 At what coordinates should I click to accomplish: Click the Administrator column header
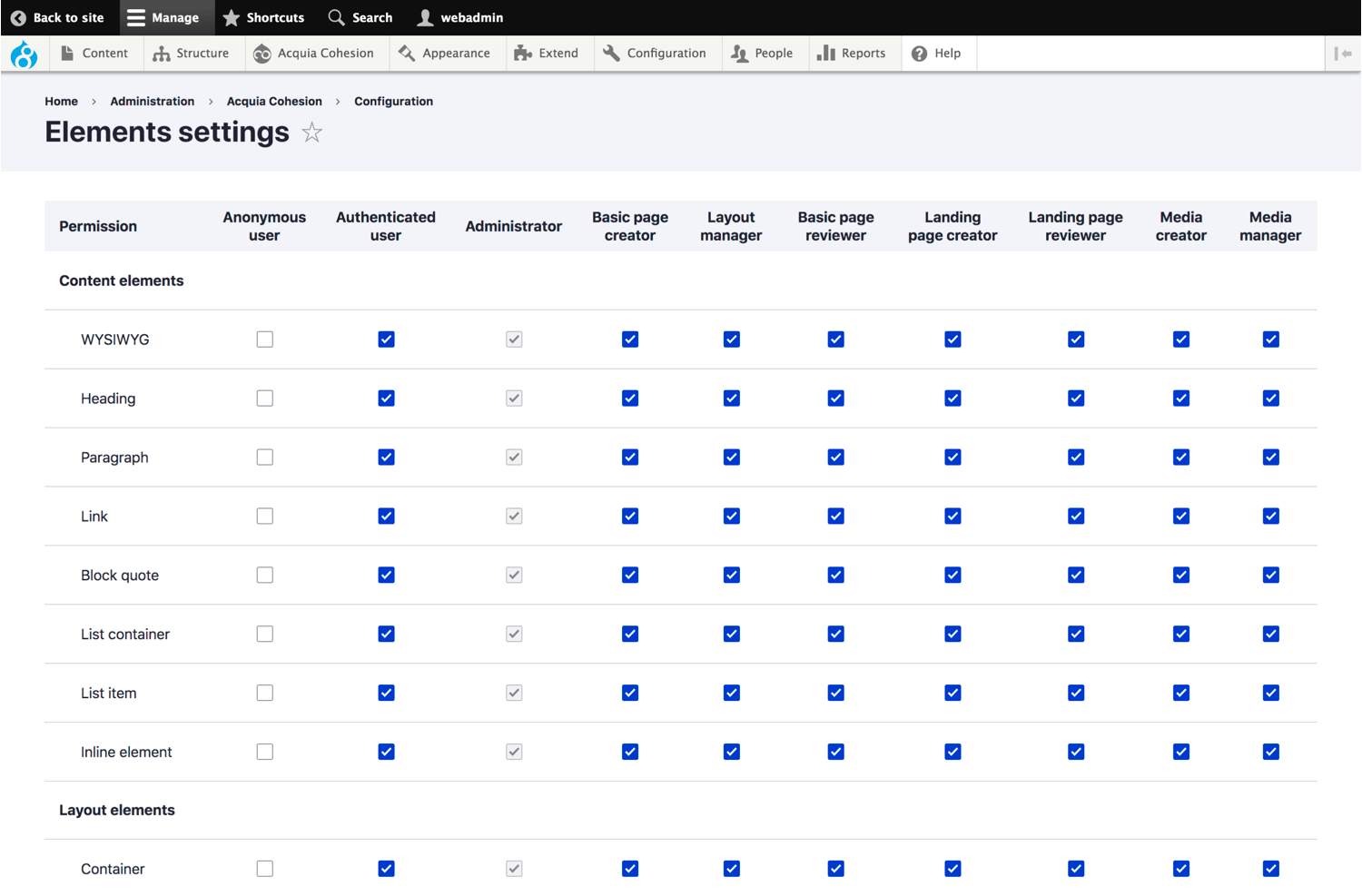coord(514,226)
